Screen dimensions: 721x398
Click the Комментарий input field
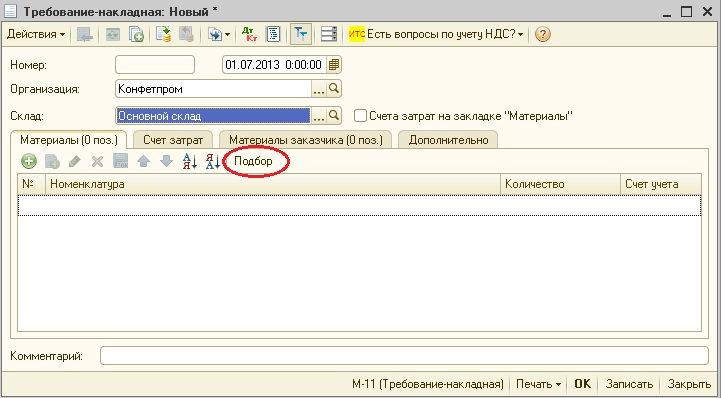point(404,356)
